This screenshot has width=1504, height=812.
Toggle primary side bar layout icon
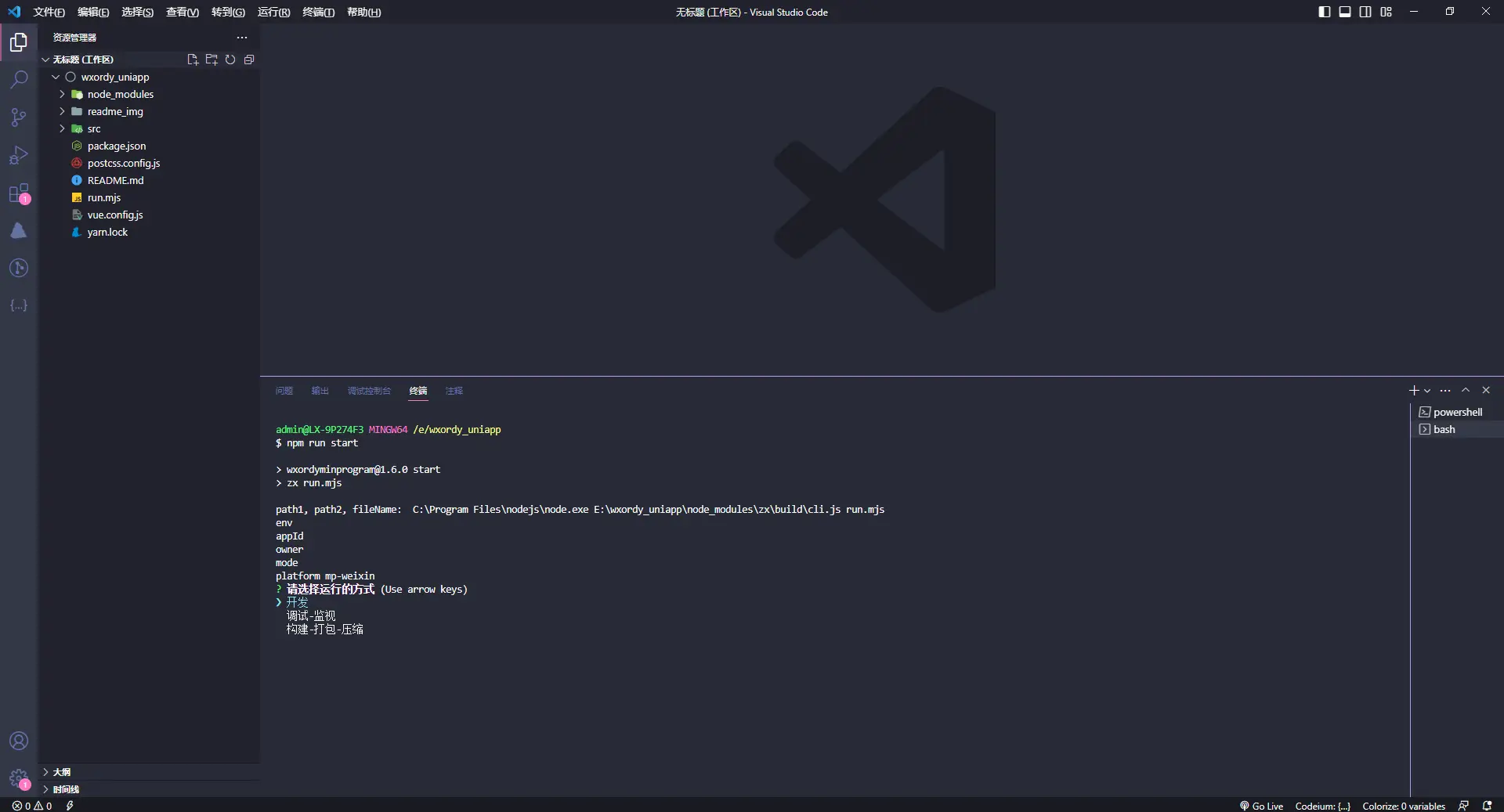pyautogui.click(x=1325, y=12)
